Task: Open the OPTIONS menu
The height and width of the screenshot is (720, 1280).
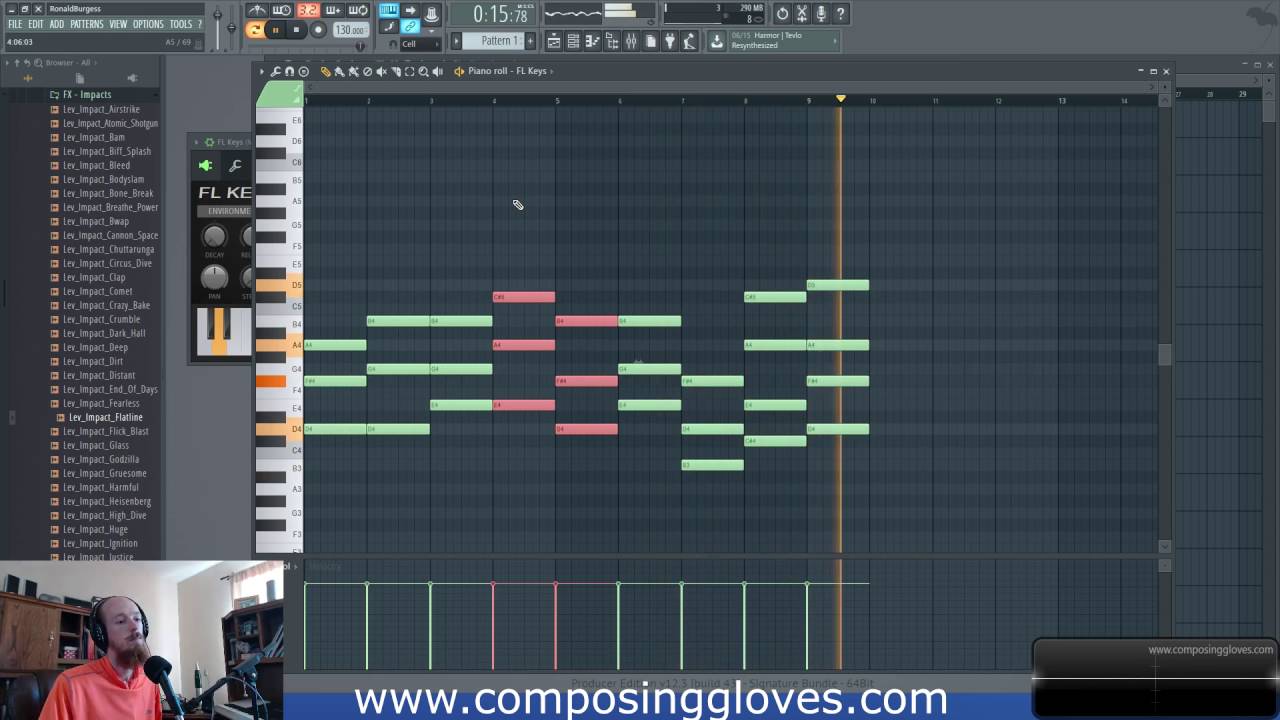Action: tap(148, 24)
